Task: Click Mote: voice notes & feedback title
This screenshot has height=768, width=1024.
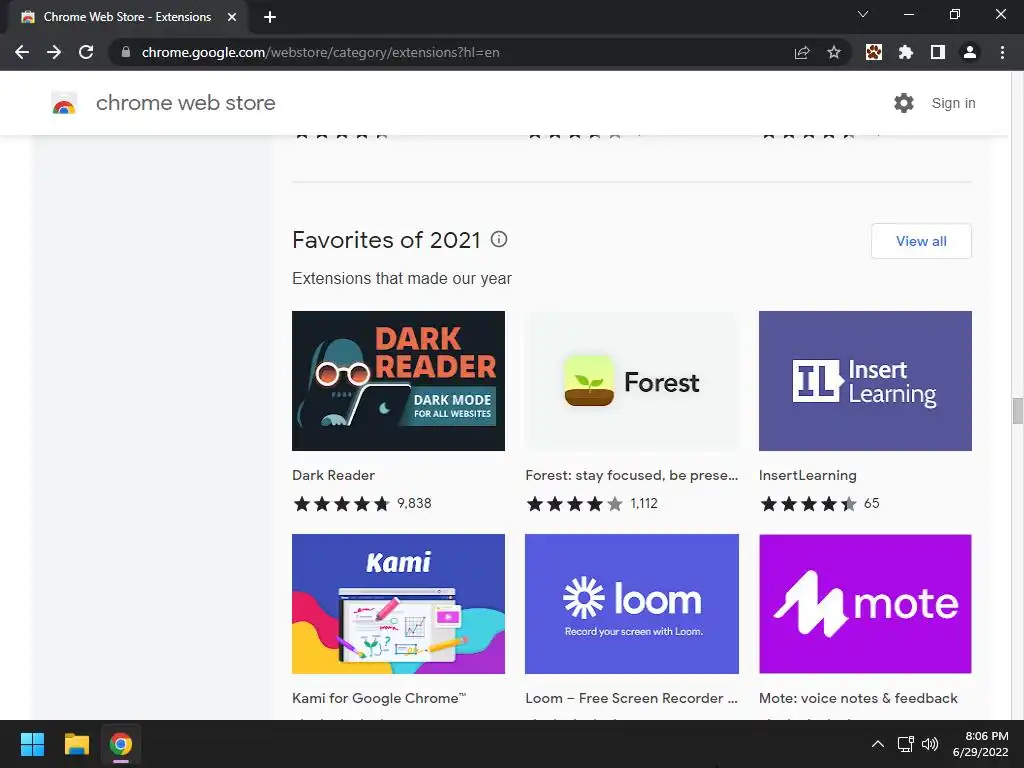Action: point(858,698)
